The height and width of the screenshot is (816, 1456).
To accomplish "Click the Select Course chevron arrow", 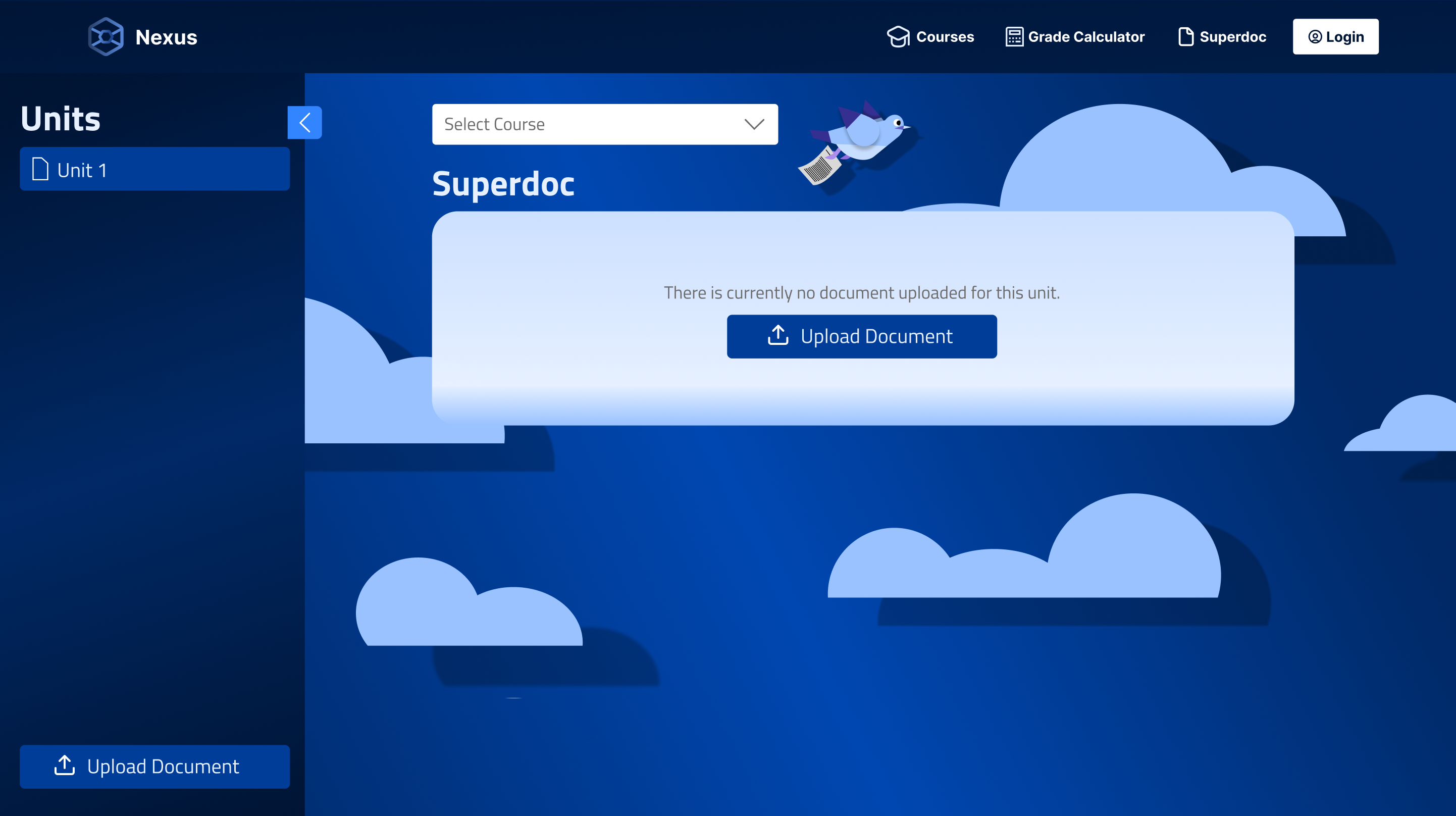I will 754,124.
